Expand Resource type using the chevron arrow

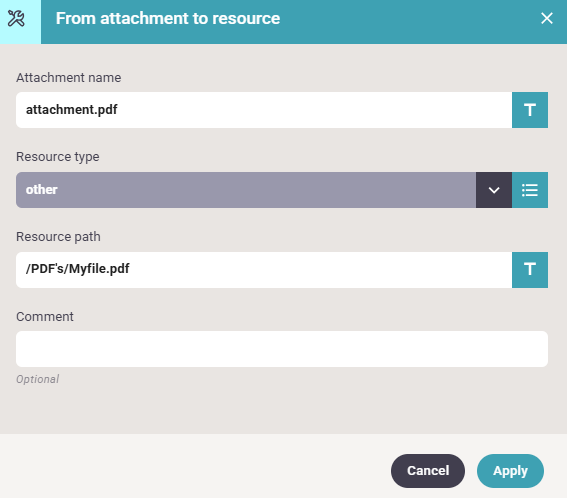(494, 190)
